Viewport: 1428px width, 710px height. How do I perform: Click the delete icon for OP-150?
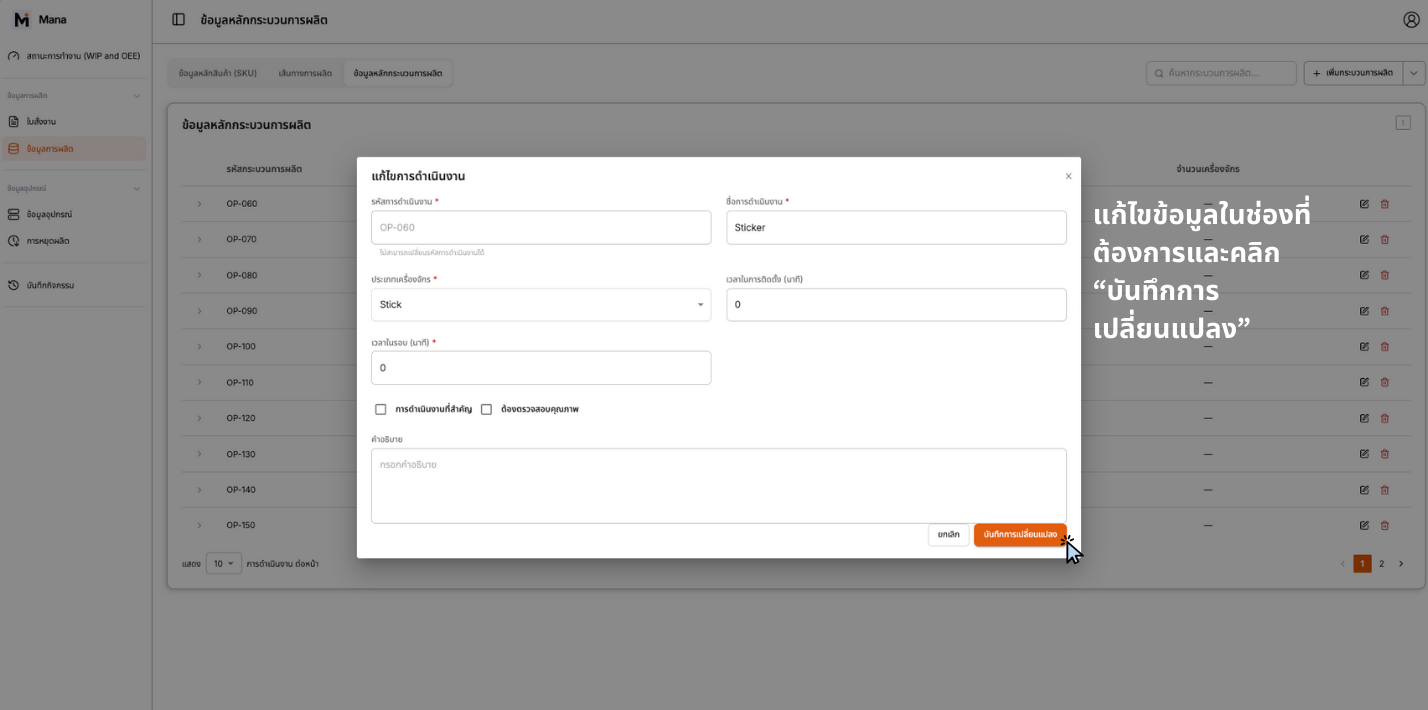[1384, 524]
